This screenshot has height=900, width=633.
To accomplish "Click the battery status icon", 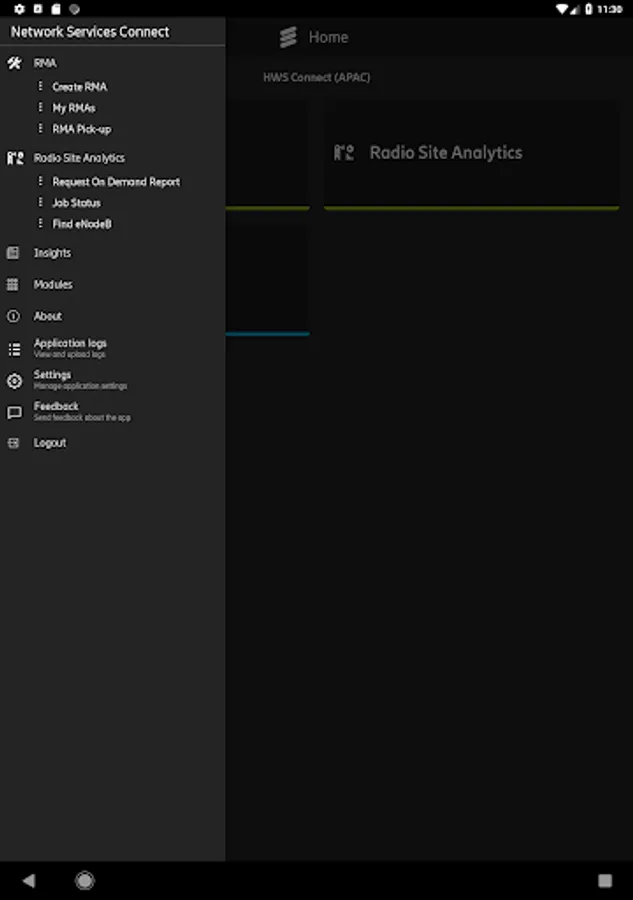I will coord(589,9).
